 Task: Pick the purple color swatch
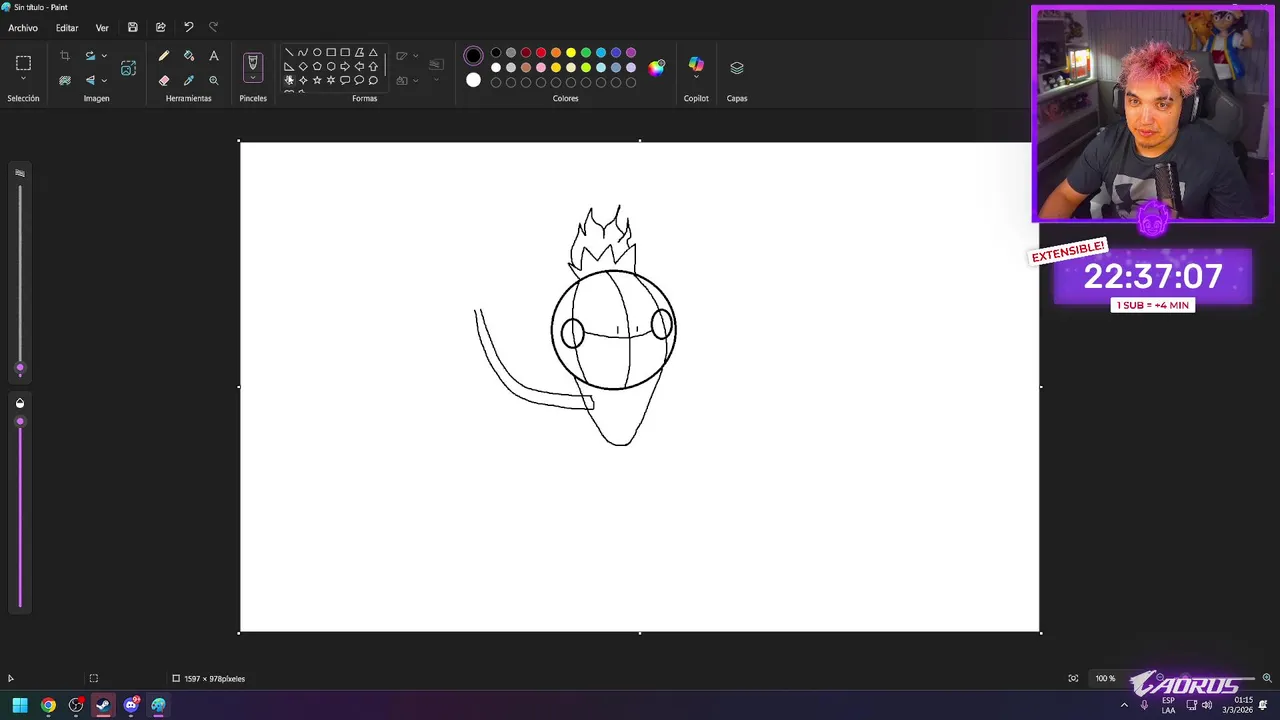point(631,53)
